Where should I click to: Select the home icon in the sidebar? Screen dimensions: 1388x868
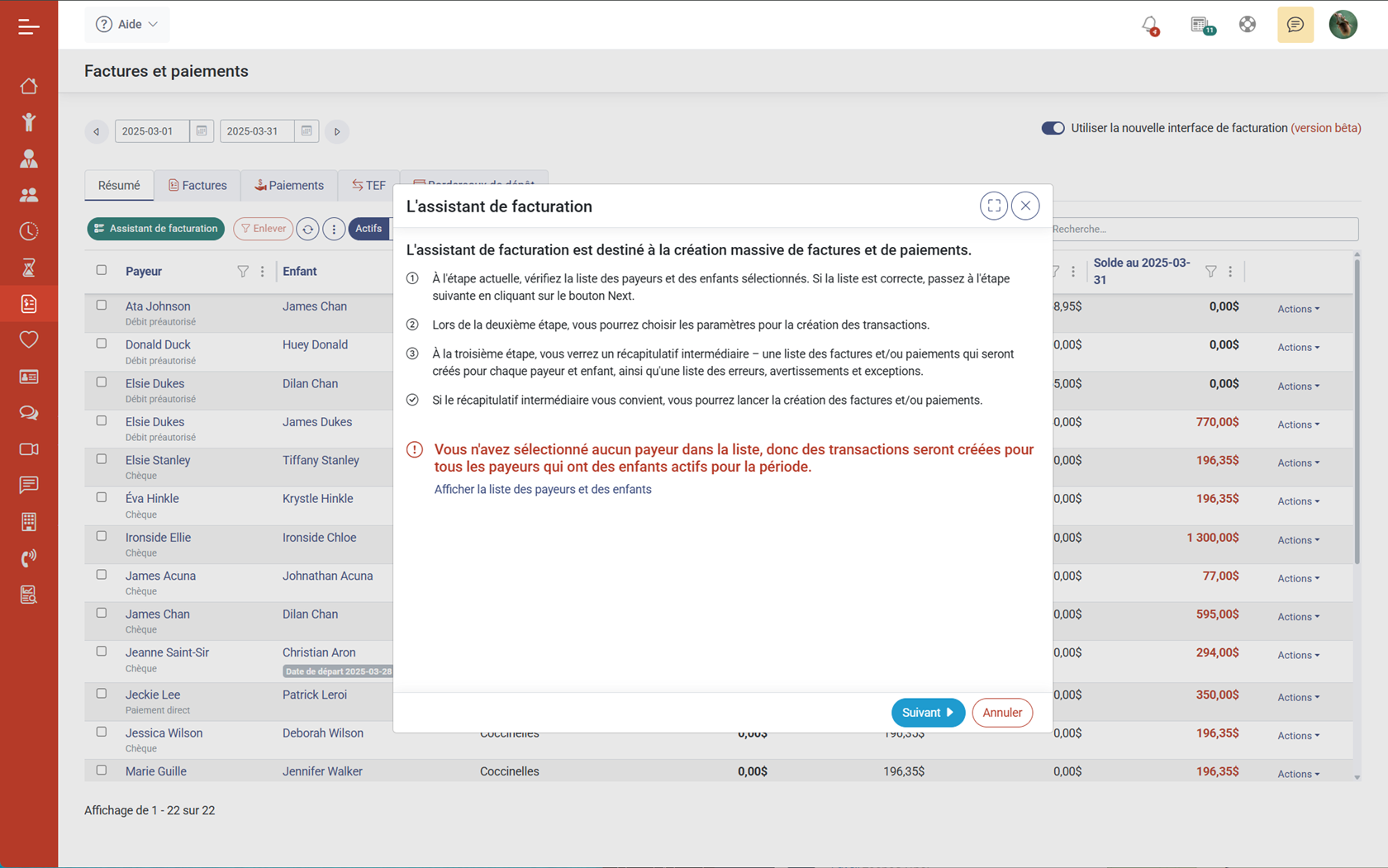[x=29, y=86]
